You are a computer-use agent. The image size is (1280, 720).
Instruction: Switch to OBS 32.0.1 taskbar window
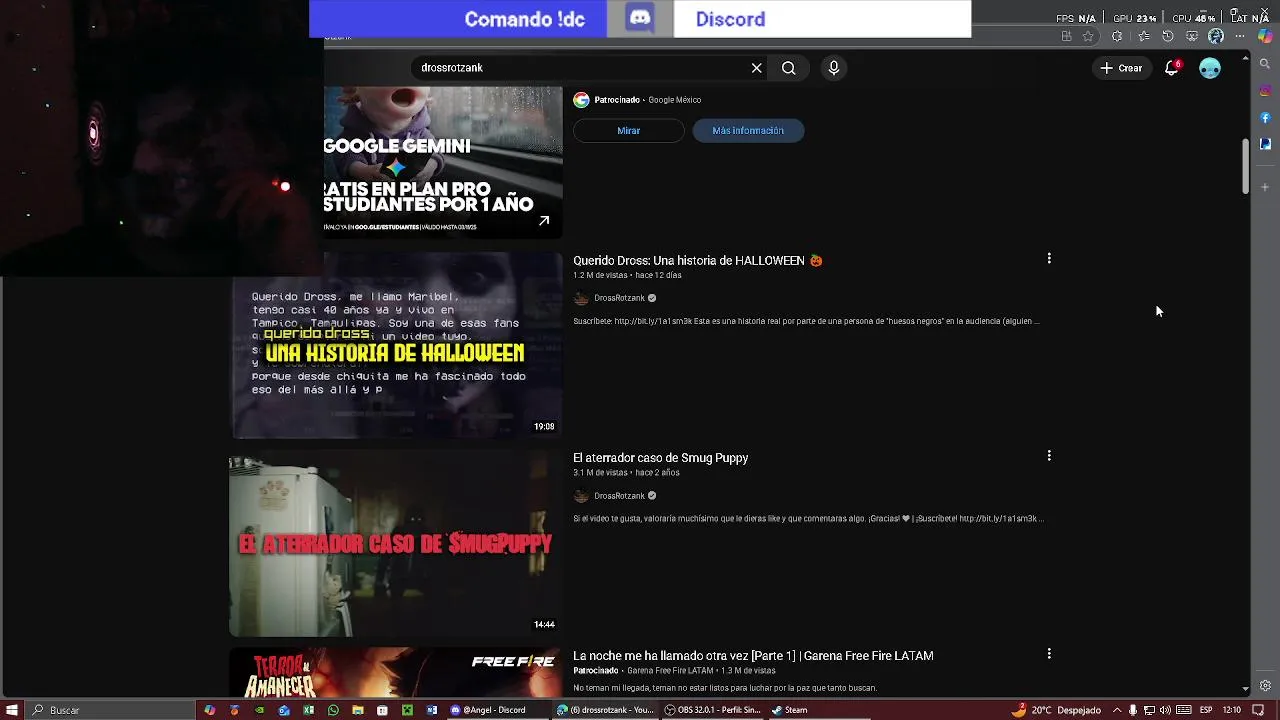[x=713, y=710]
